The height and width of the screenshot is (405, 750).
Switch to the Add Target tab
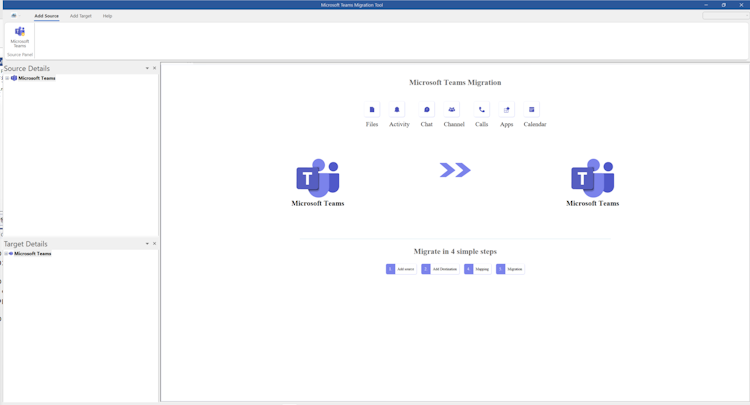click(x=80, y=16)
